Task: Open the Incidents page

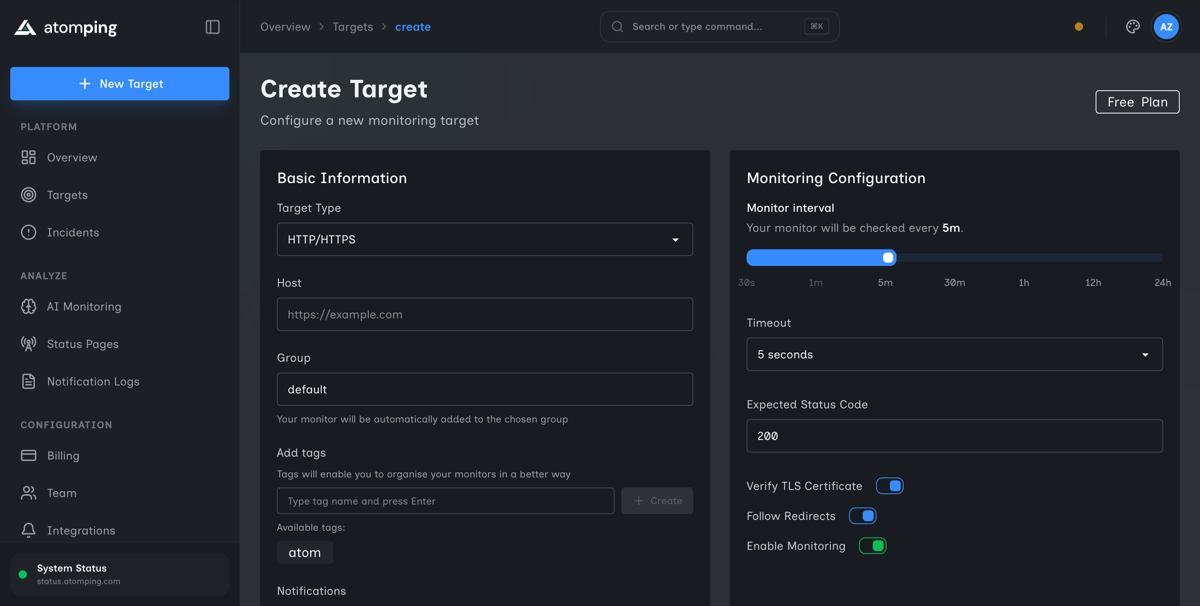Action: coord(75,232)
